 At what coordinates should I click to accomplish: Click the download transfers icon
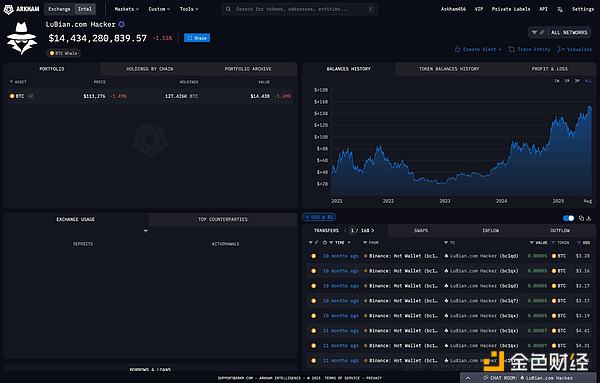[x=589, y=218]
